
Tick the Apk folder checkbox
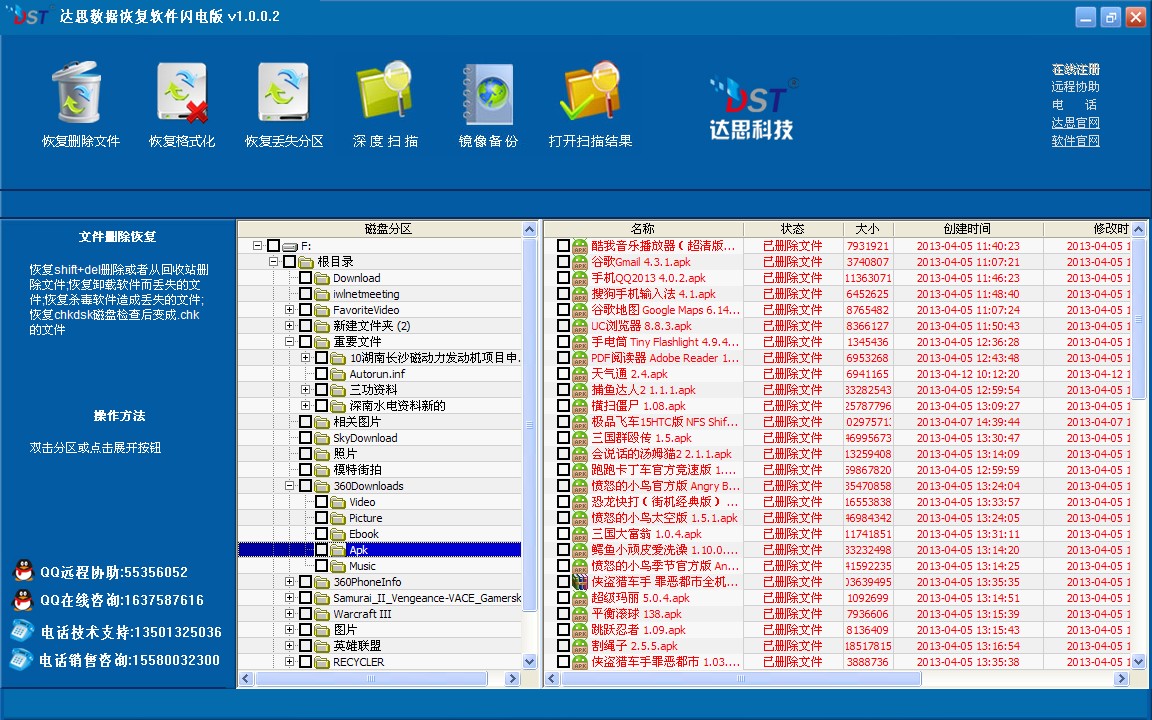(322, 550)
